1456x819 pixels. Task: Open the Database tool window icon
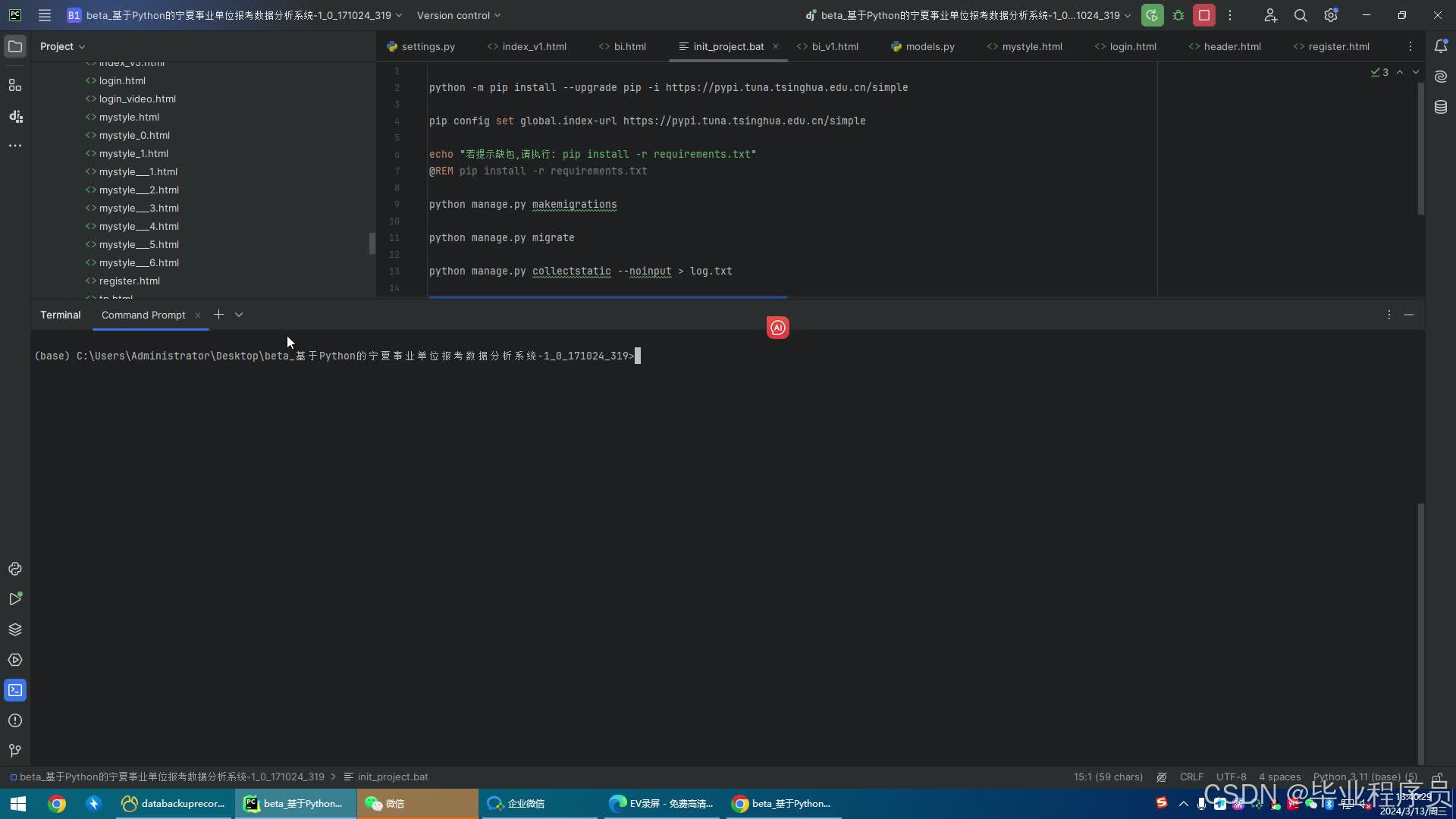pyautogui.click(x=1441, y=107)
